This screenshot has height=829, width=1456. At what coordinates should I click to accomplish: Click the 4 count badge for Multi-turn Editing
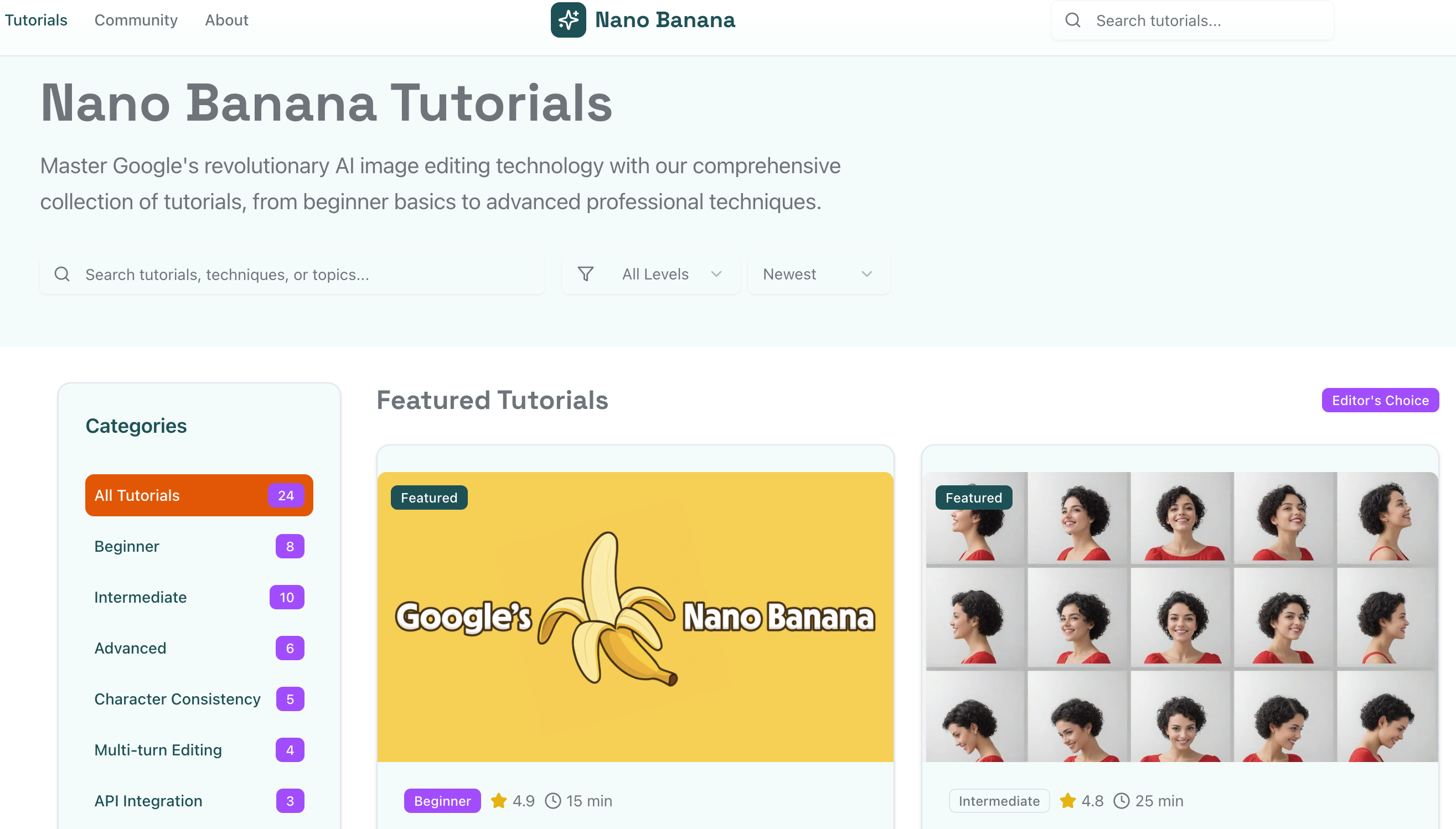click(290, 750)
